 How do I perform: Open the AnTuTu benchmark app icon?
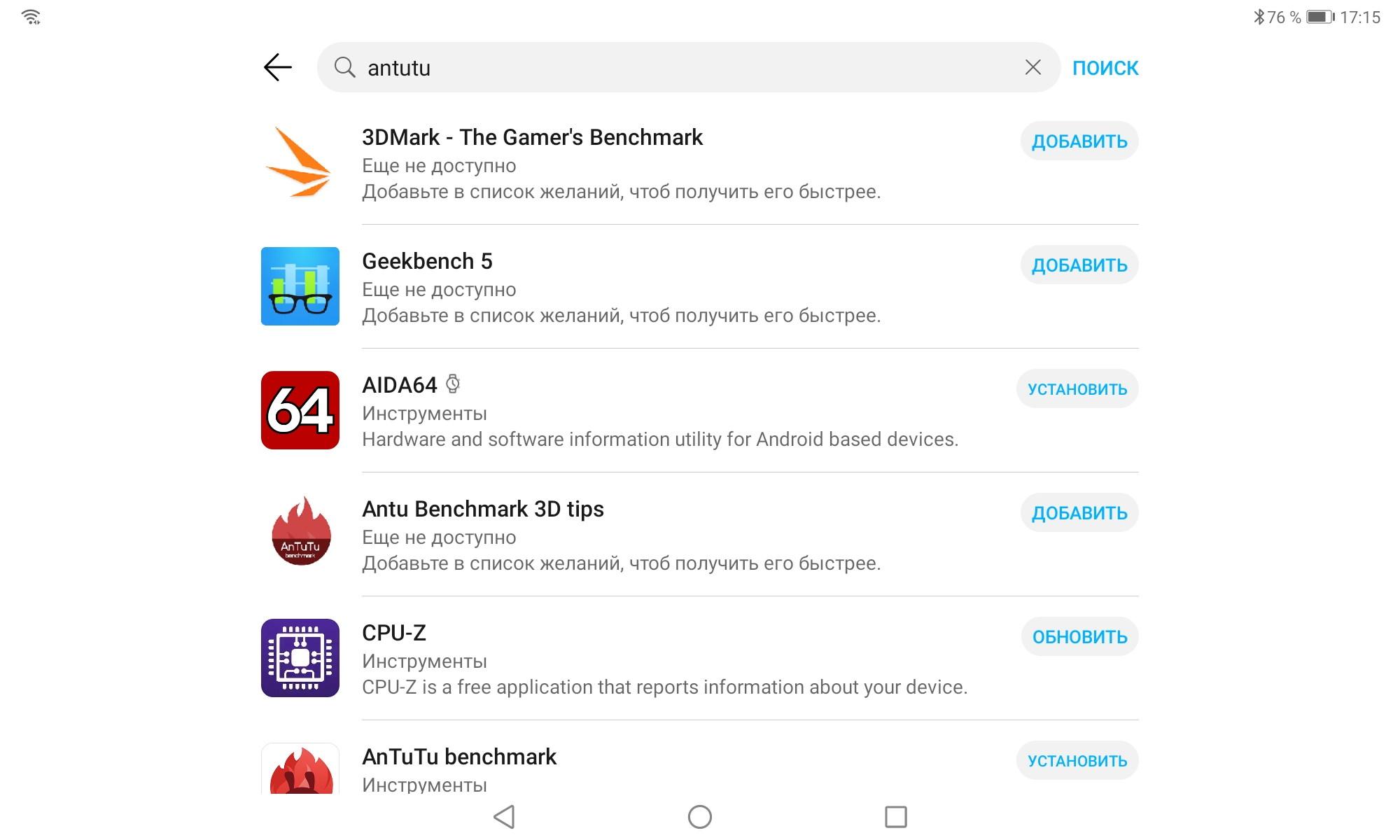300,769
